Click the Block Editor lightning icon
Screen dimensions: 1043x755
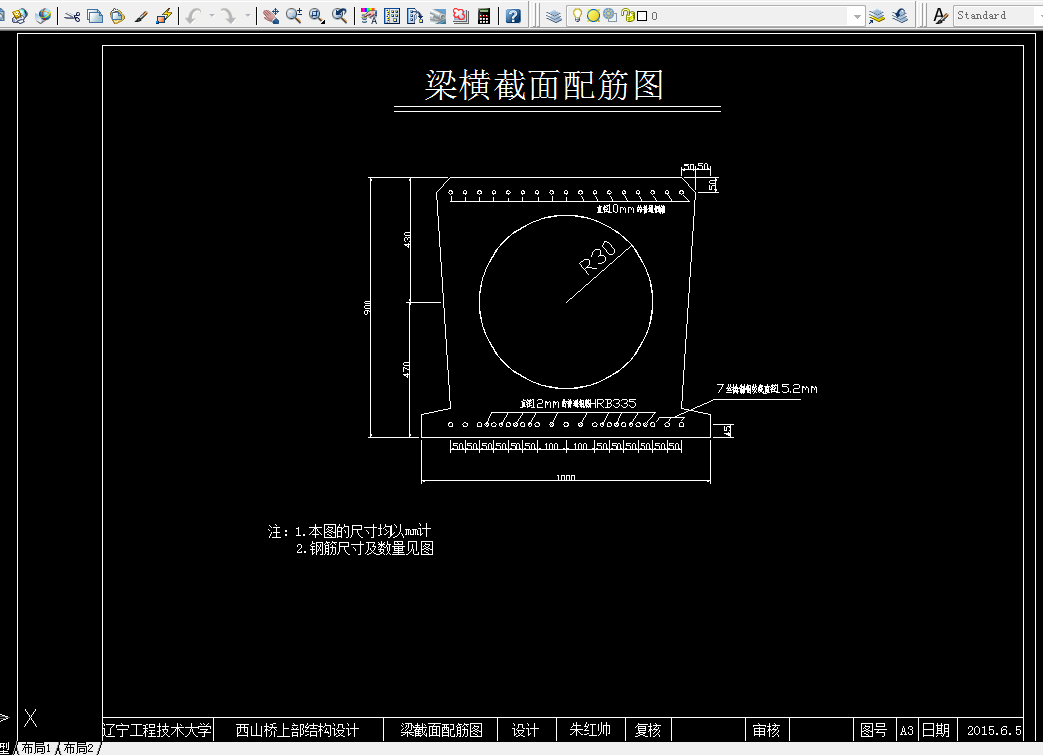pos(164,15)
